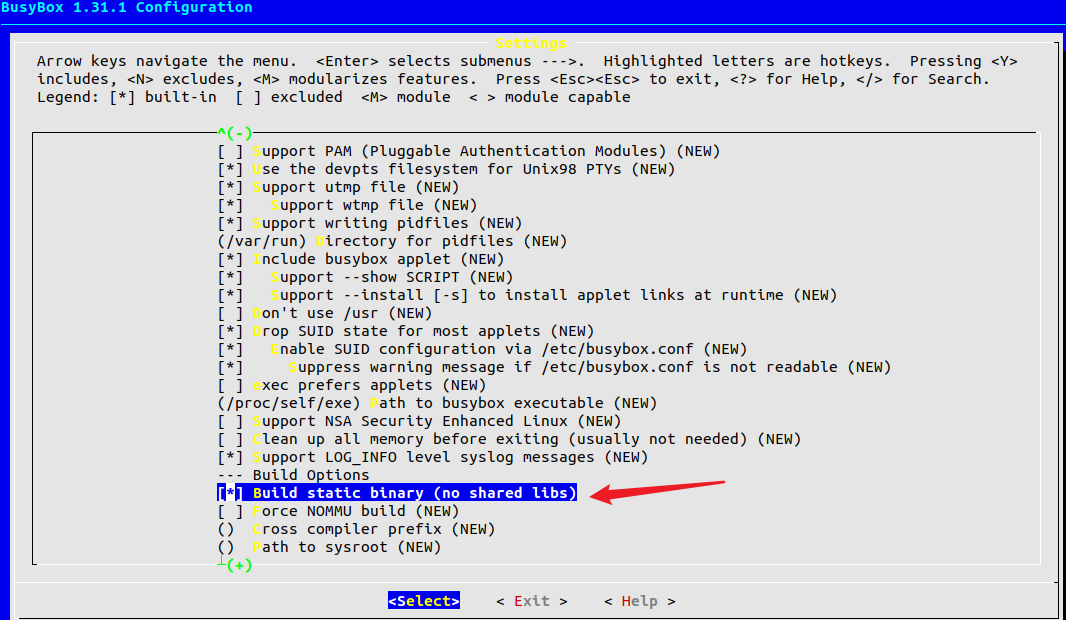
Task: Edit the Path to sysroot field
Action: pyautogui.click(x=329, y=547)
